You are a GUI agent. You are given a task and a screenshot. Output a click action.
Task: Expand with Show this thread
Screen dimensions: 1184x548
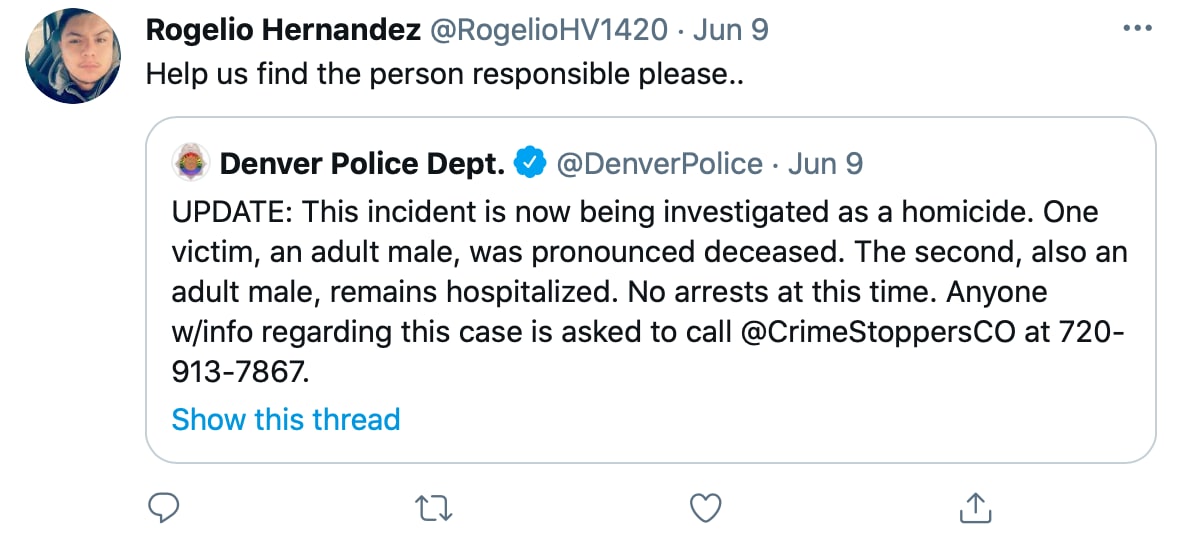[286, 419]
